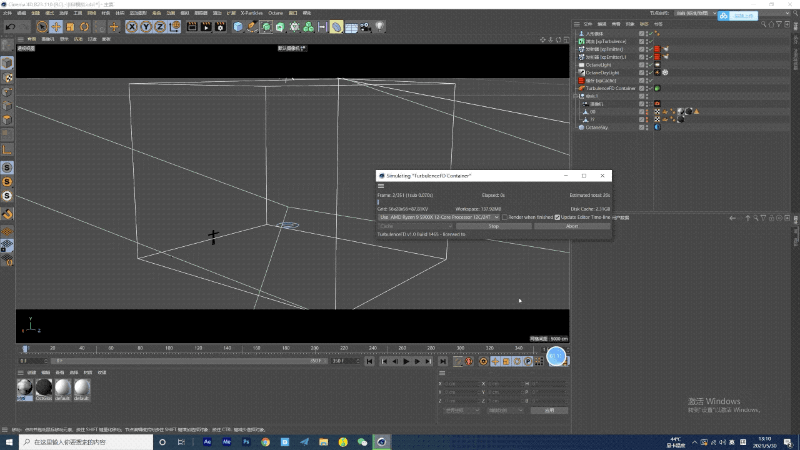Select the OctaneLight object
The image size is (800, 450).
click(x=598, y=65)
